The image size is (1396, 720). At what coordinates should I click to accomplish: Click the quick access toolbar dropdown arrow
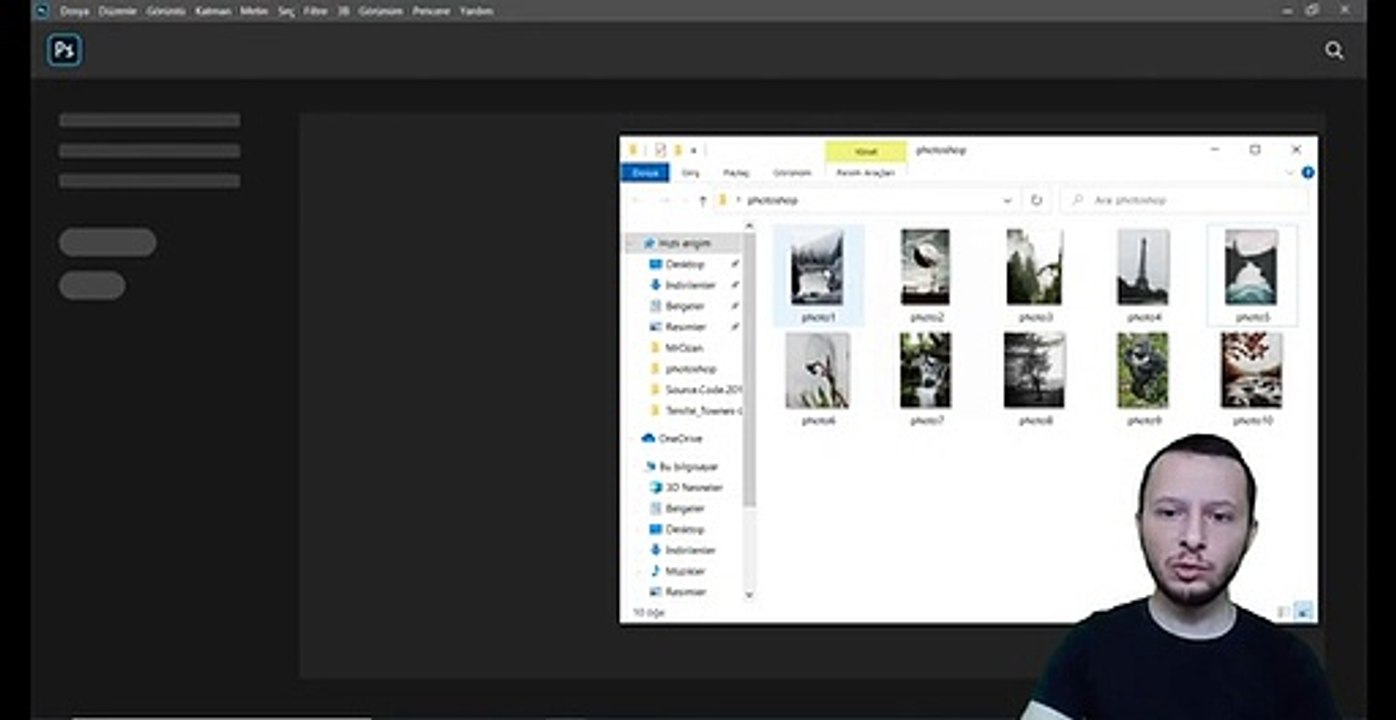click(x=694, y=150)
